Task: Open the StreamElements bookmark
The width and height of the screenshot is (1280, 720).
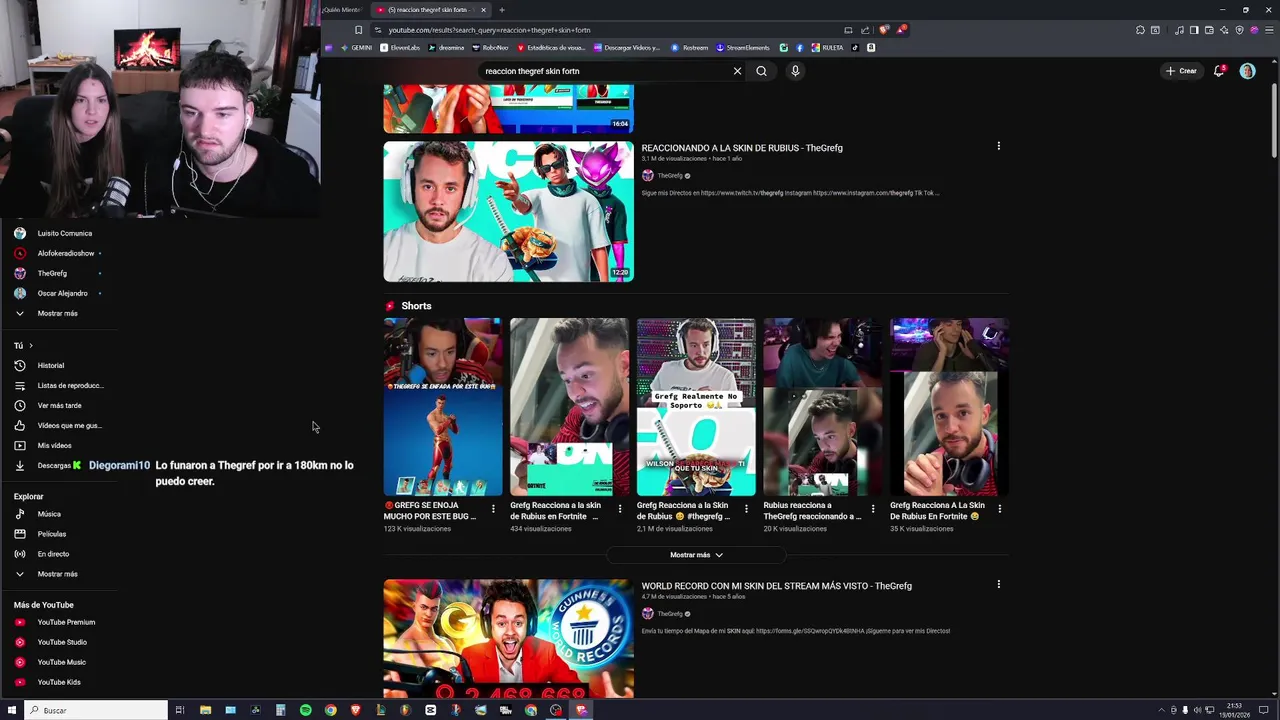Action: 743,48
